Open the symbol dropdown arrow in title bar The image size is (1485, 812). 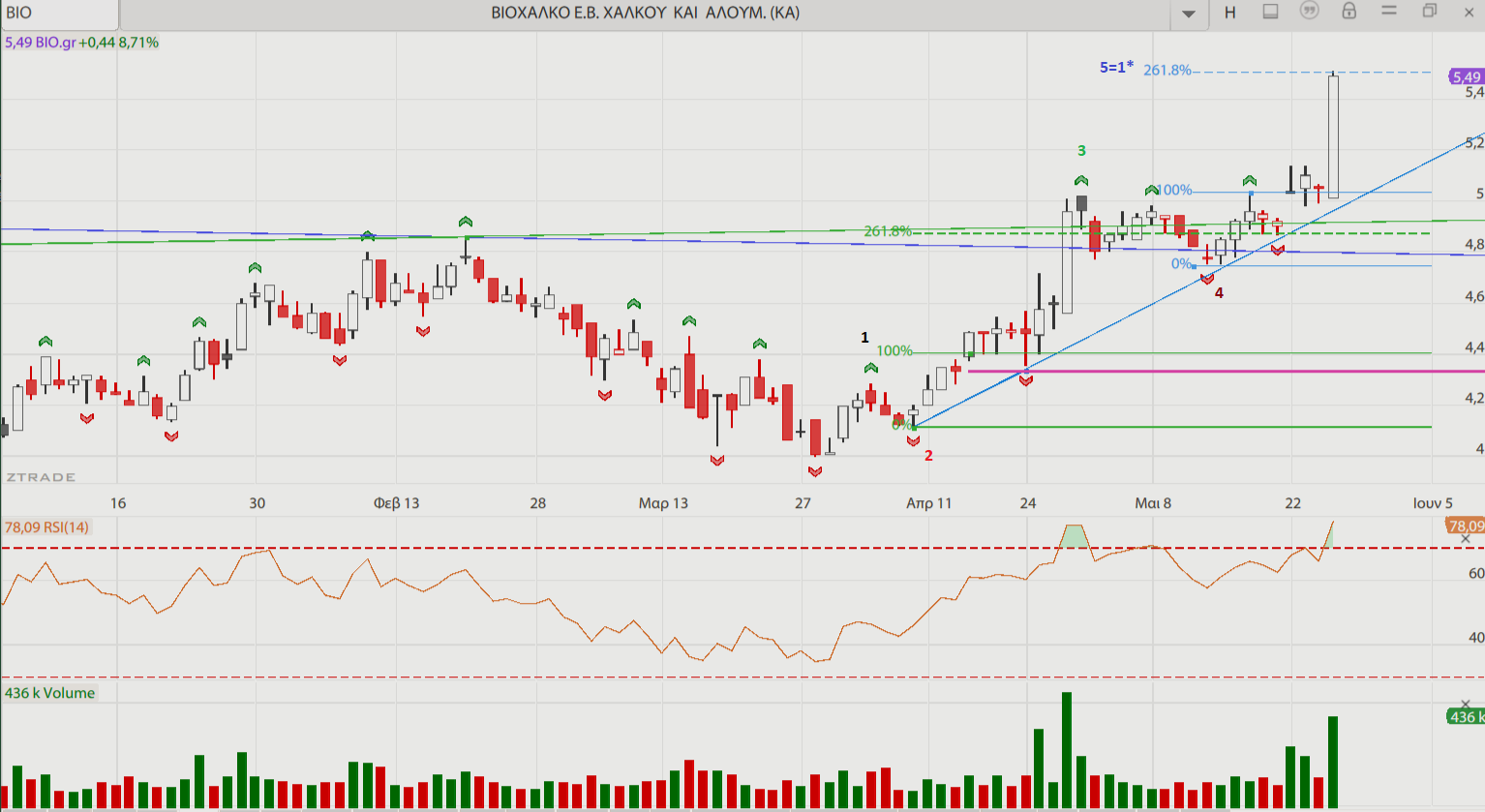coord(1189,14)
